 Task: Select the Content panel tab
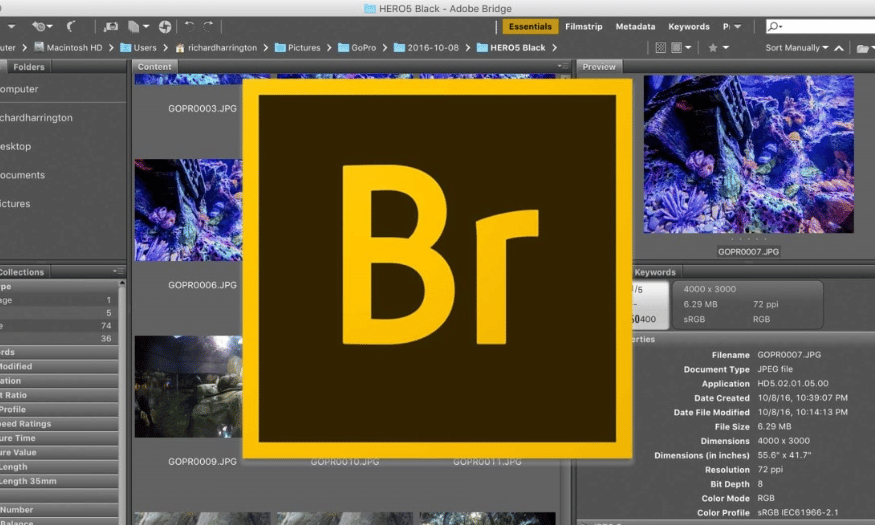click(155, 66)
